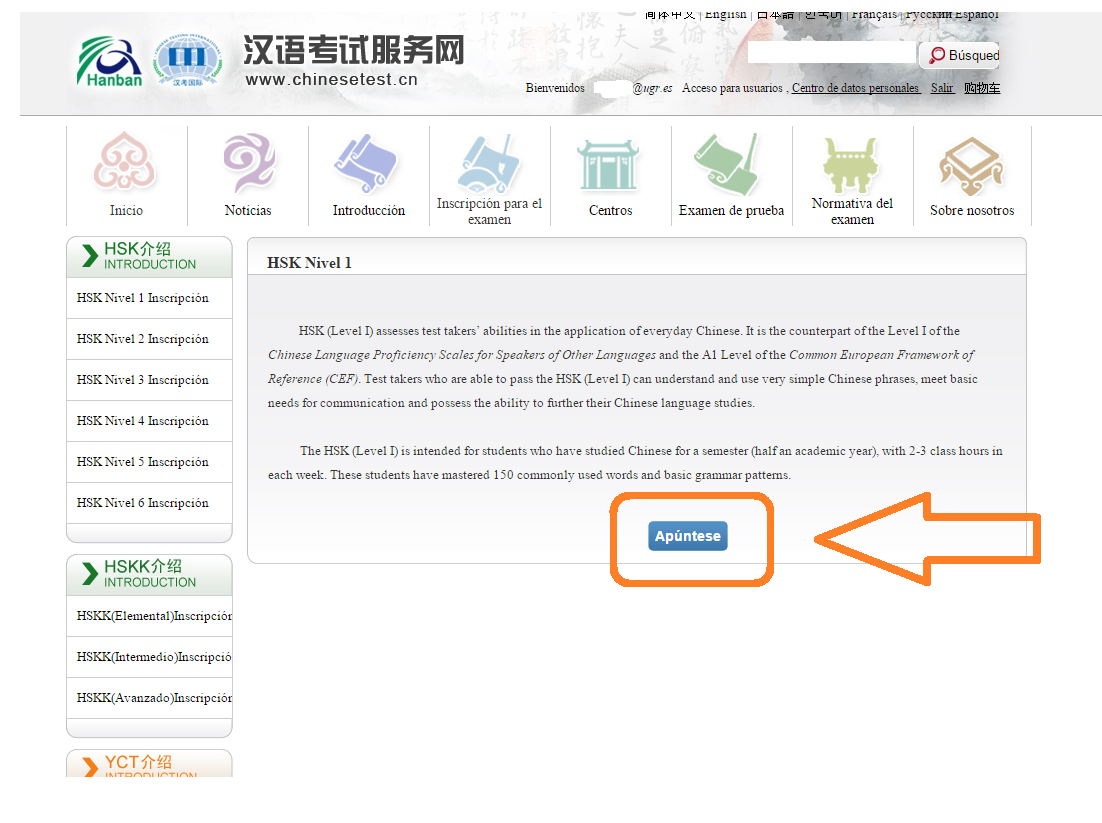
Task: Open the Inicio home section icon
Action: point(126,162)
